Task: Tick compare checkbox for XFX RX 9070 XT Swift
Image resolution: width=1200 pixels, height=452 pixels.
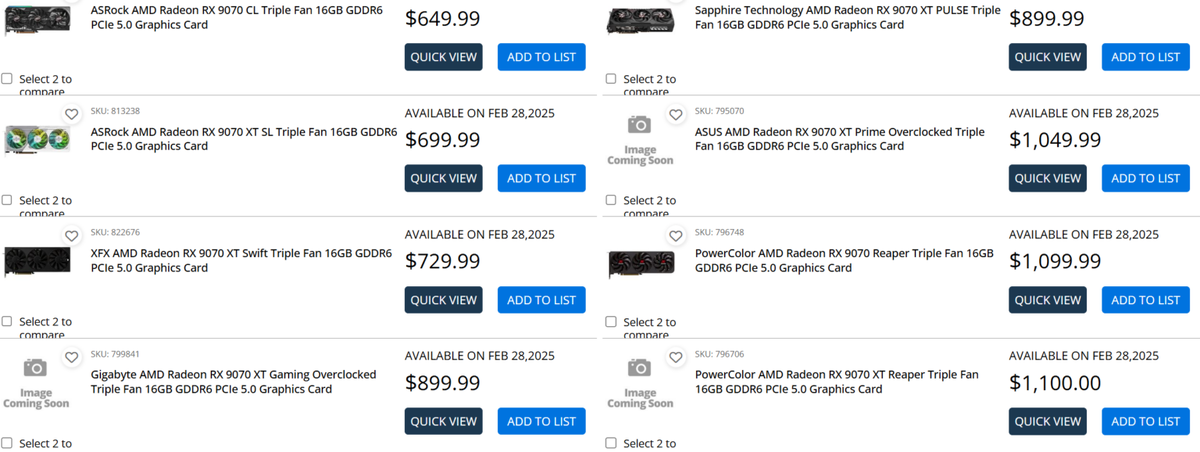Action: (7, 321)
